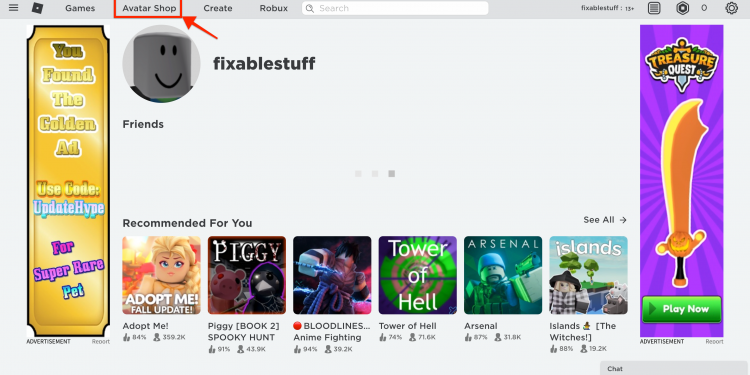Open the Avatar Shop tab
Image resolution: width=750 pixels, height=375 pixels.
149,8
